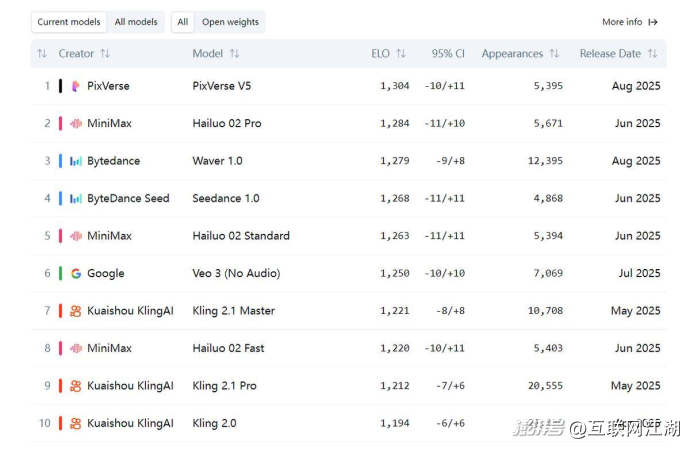The image size is (690, 449).
Task: Click the PixVerse V5 model name
Action: [x=222, y=86]
